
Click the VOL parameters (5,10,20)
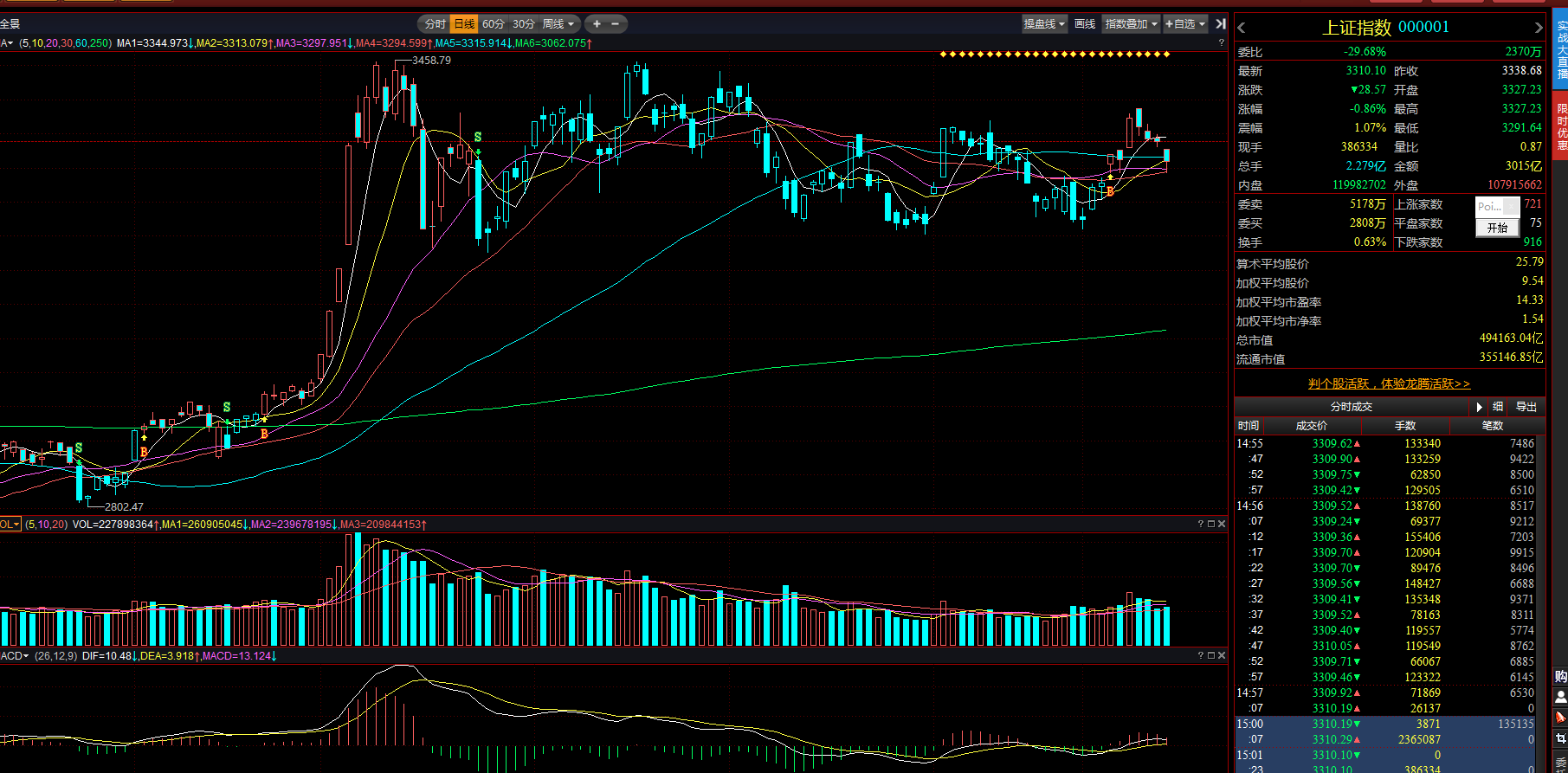pos(46,524)
